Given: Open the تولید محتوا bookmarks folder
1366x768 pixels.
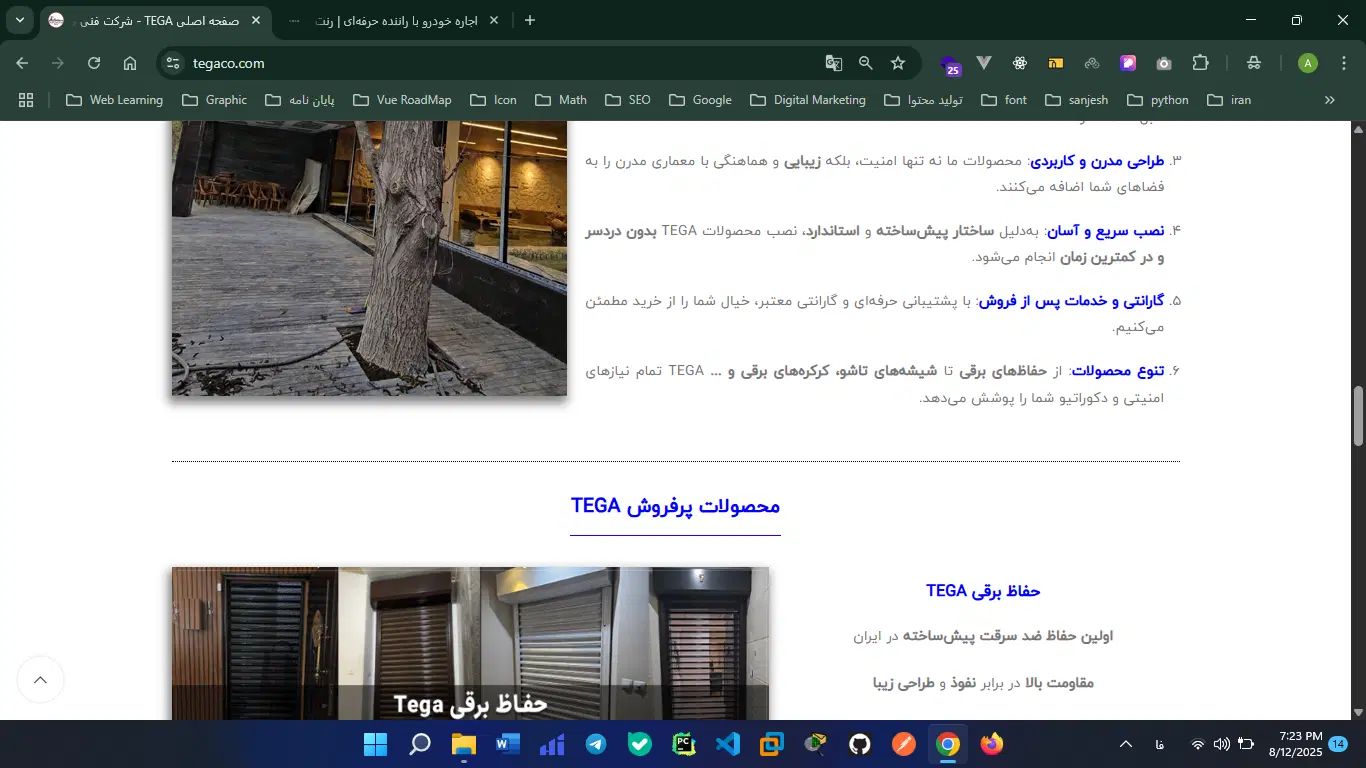Looking at the screenshot, I should (923, 100).
